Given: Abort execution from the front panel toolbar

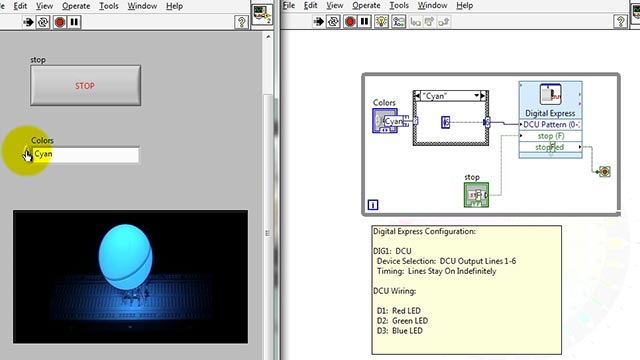Looking at the screenshot, I should [60, 22].
